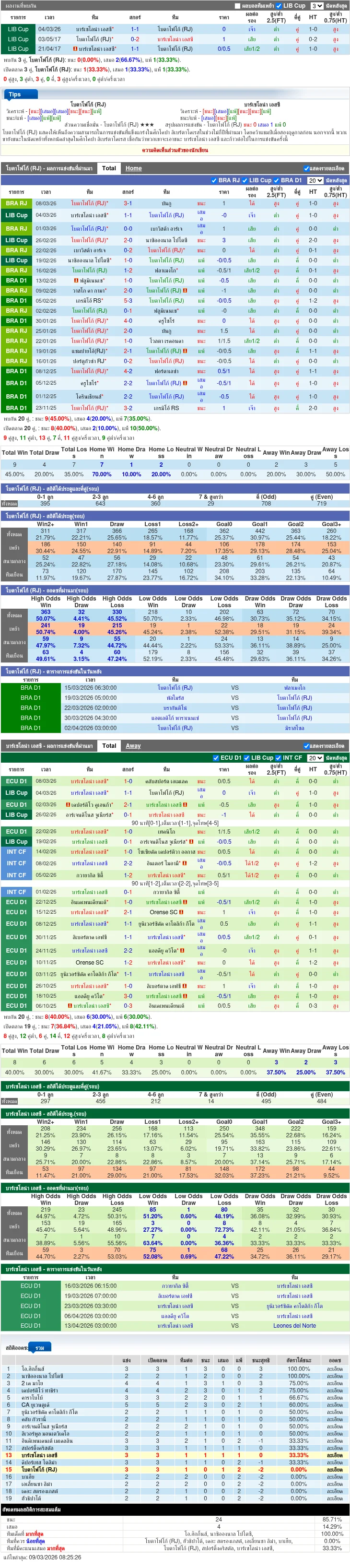Click the red card icon on the 05/12/25 row
Viewport: 350px width, 1568px height.
[186, 383]
